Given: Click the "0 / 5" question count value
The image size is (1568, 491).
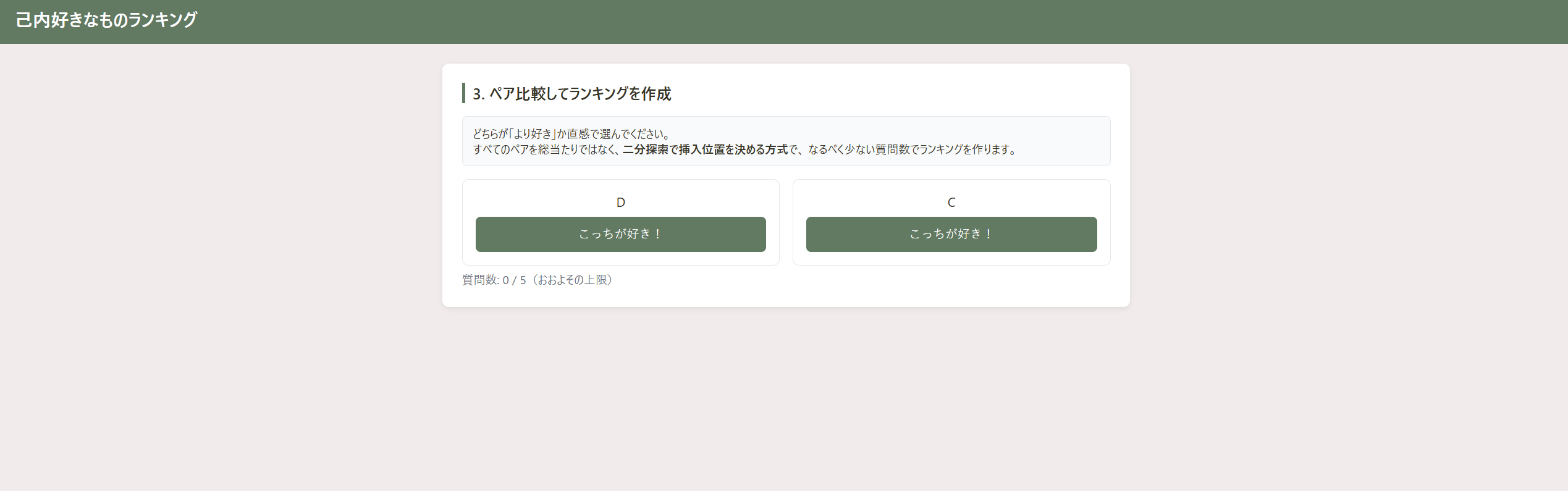Looking at the screenshot, I should click(514, 280).
